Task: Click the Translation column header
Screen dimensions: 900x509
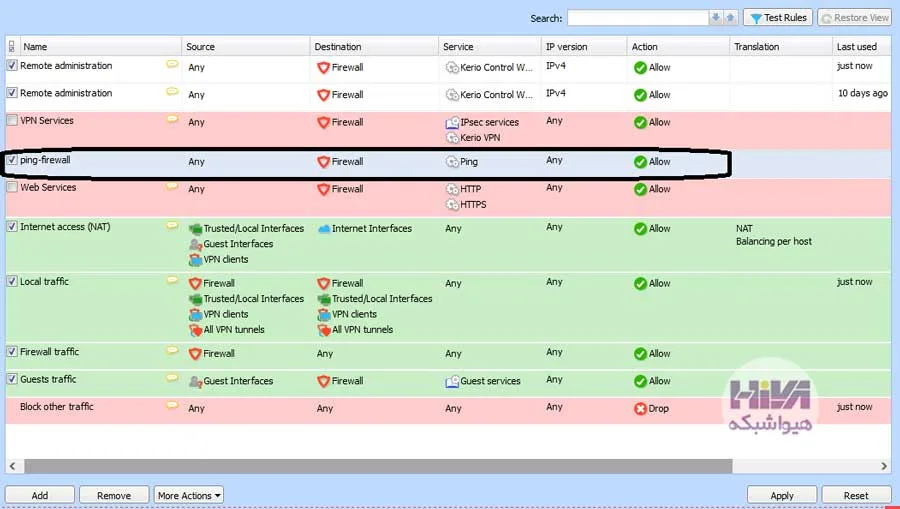Action: (781, 46)
